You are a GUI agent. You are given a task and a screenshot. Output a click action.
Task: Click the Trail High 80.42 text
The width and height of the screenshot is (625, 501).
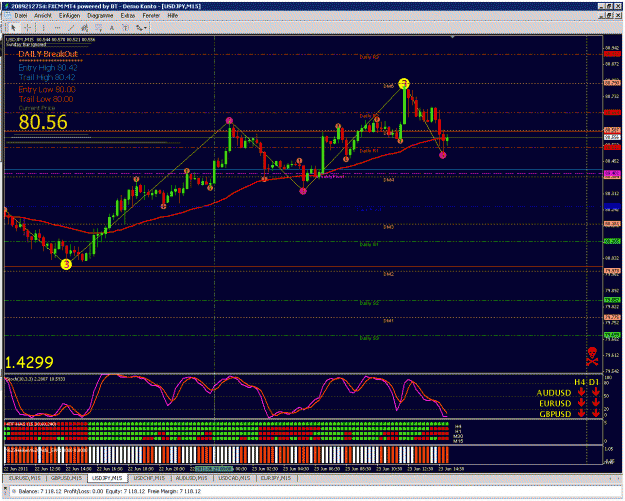point(47,77)
